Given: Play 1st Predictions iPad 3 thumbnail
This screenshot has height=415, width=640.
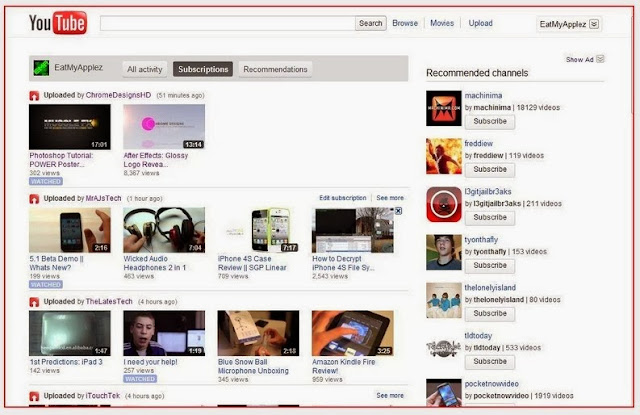Looking at the screenshot, I should click(70, 333).
